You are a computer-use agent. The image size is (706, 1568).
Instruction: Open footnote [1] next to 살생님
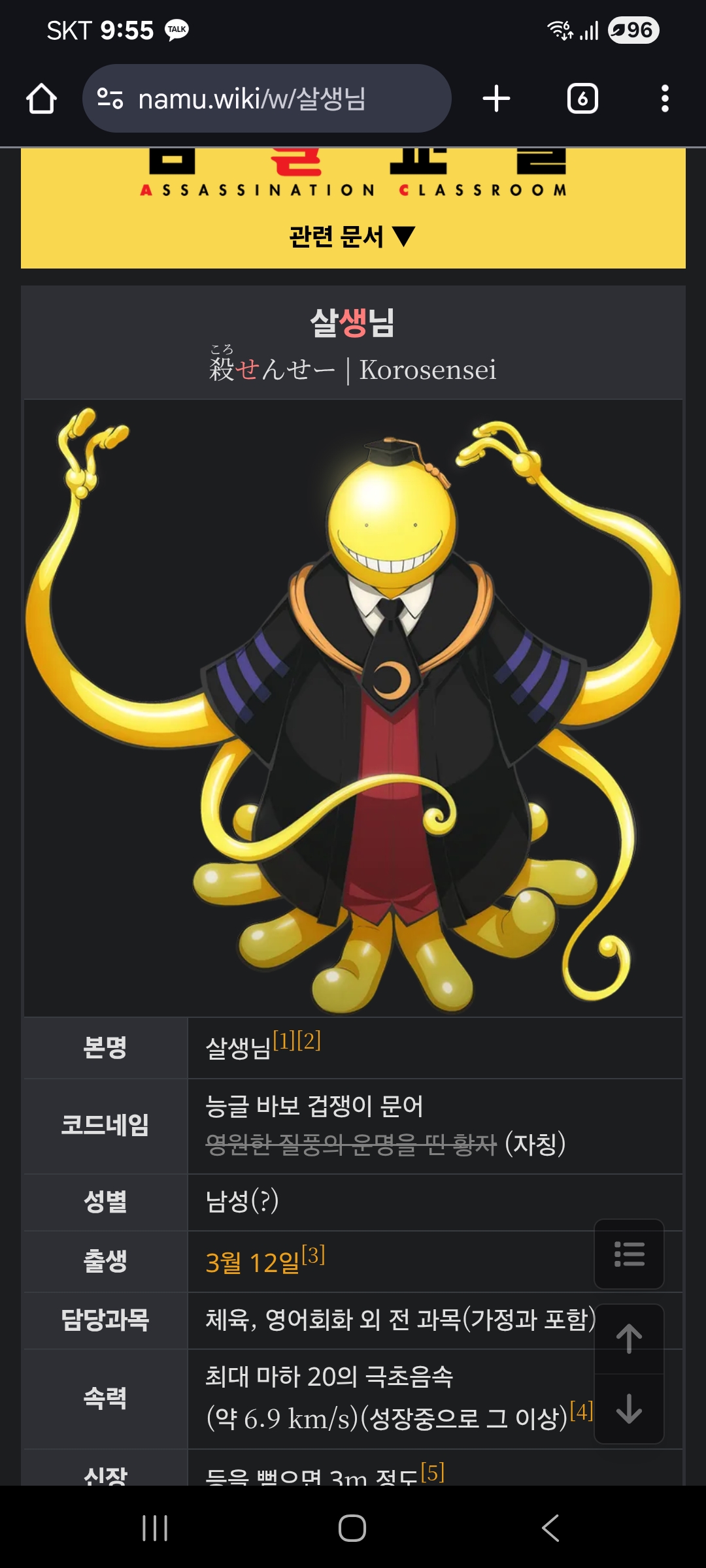pyautogui.click(x=284, y=1040)
